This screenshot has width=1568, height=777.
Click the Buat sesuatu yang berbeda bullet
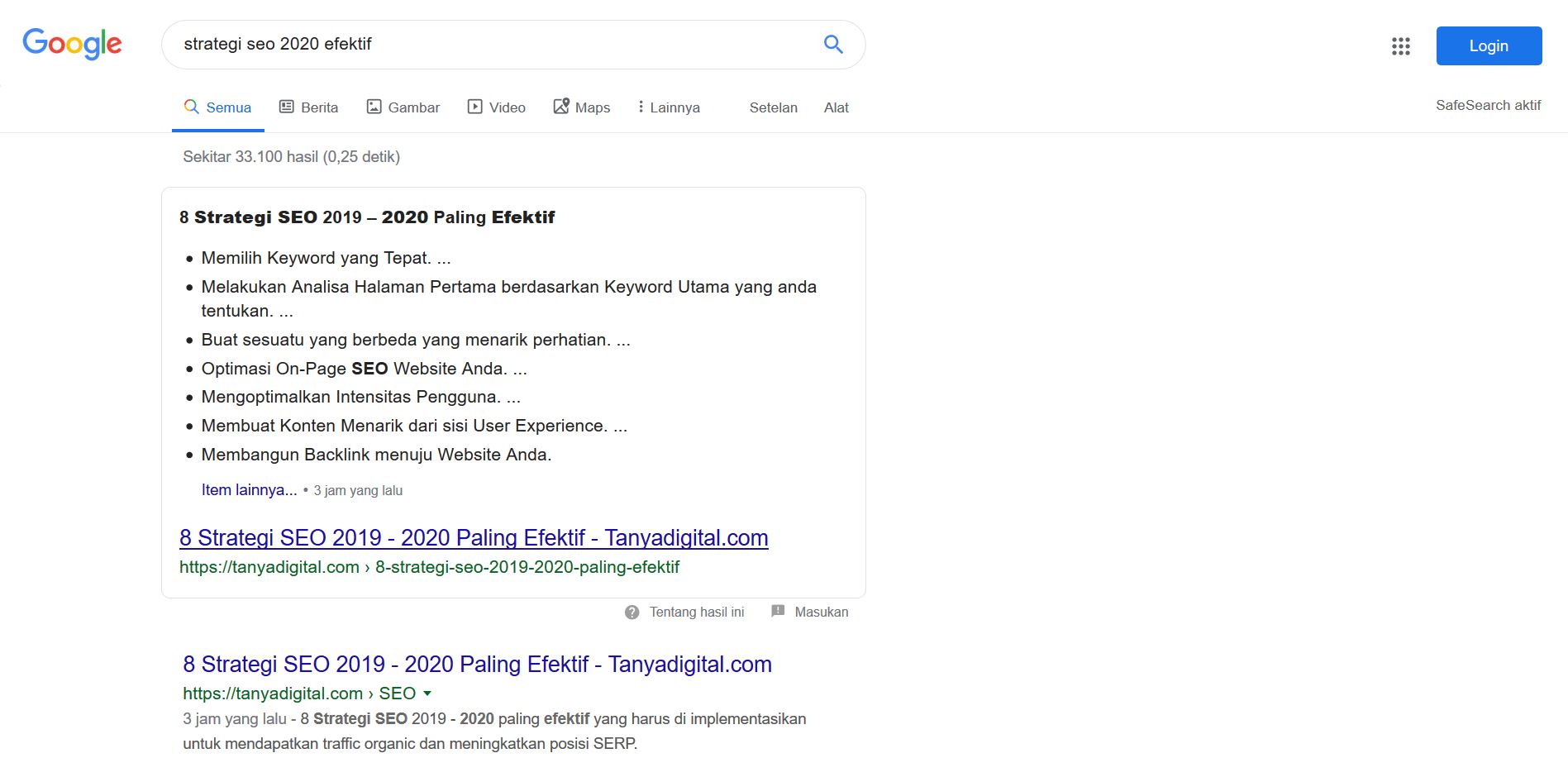click(x=416, y=340)
